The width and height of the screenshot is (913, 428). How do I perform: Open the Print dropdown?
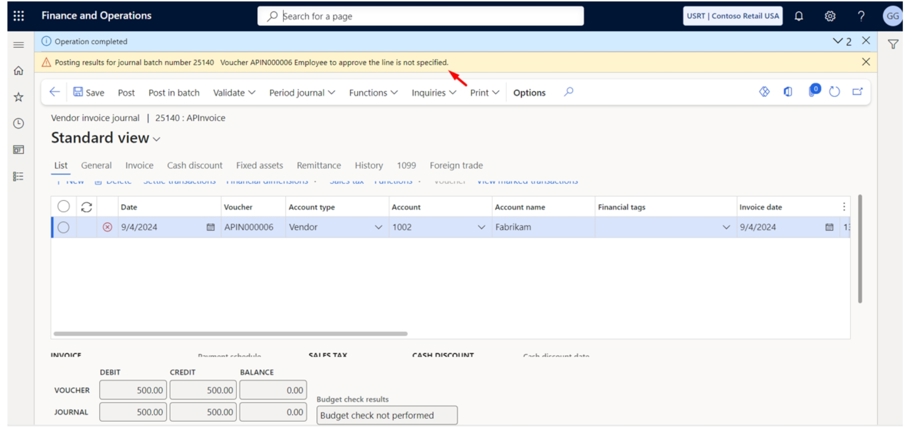(485, 93)
